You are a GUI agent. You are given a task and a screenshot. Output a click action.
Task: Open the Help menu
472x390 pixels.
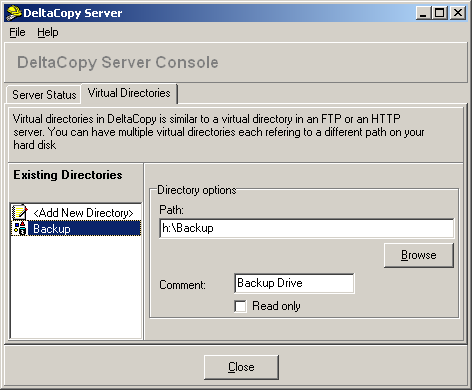pos(48,32)
